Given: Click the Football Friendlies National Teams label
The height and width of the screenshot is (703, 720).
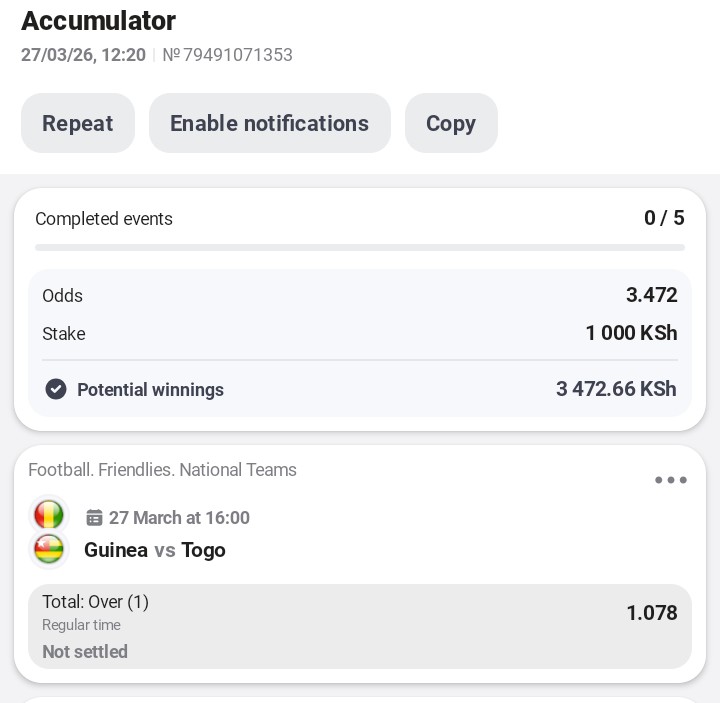Looking at the screenshot, I should coord(162,470).
